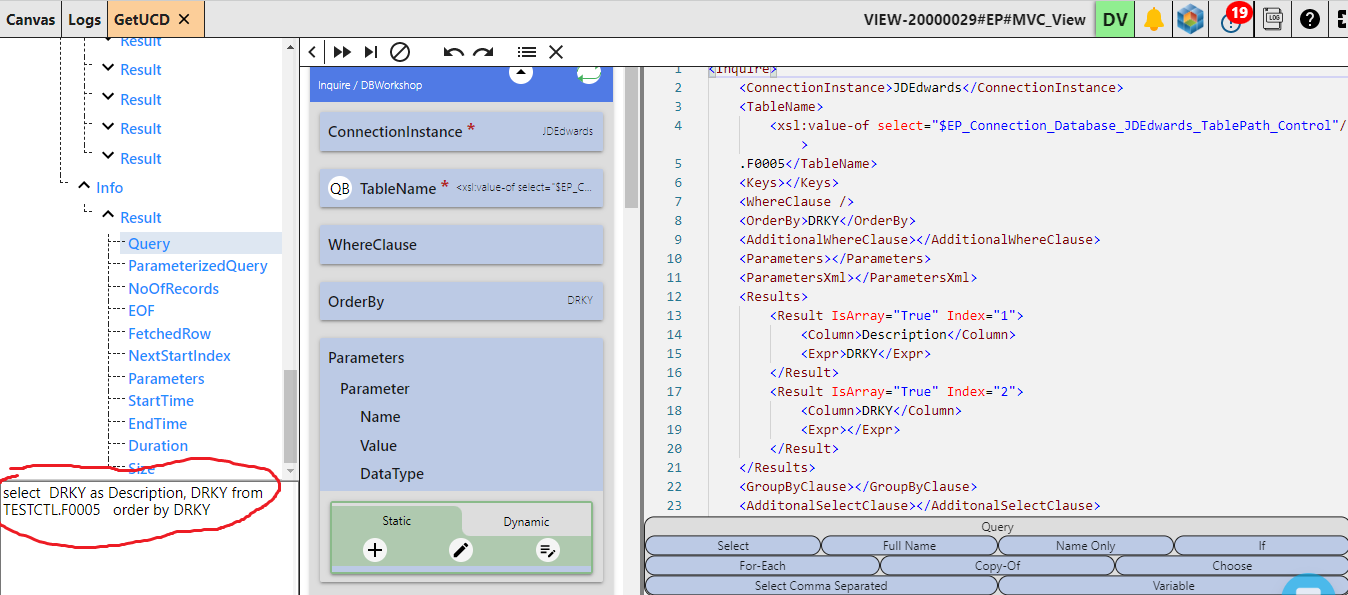Image resolution: width=1348 pixels, height=595 pixels.
Task: Select the NextStartIndex tree item
Action: pos(179,356)
